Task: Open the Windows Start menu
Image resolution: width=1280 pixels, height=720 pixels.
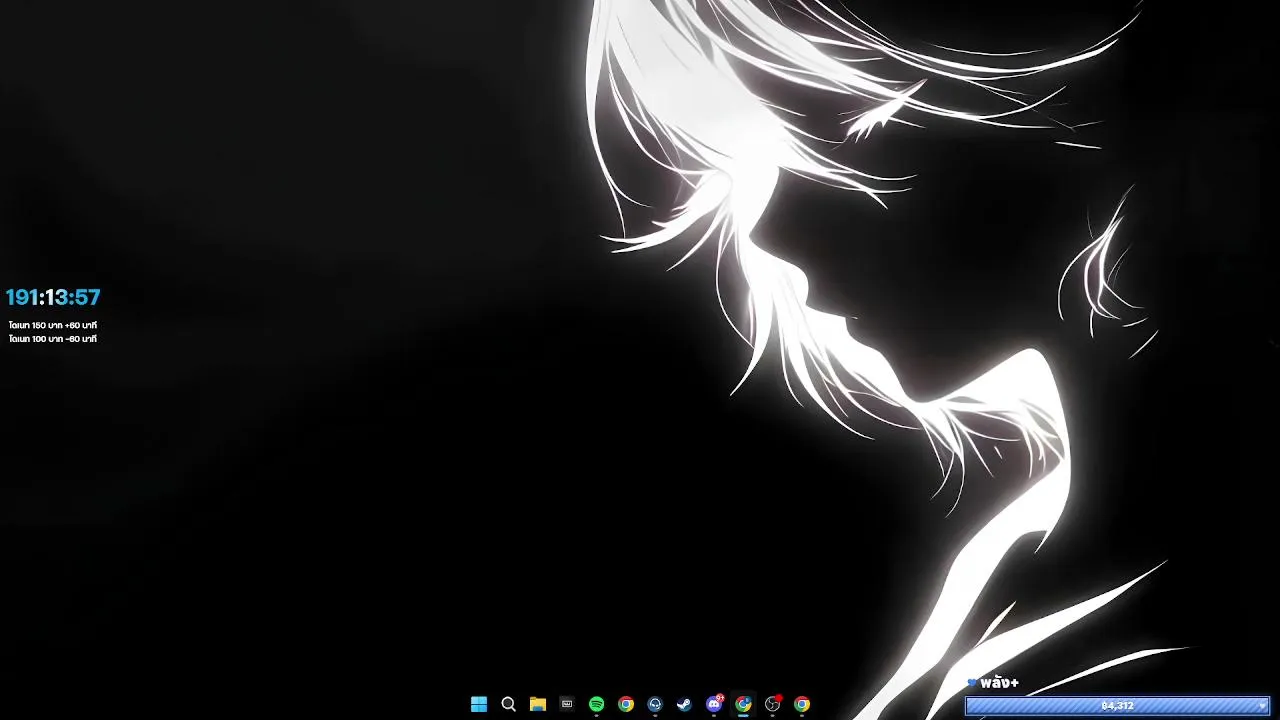Action: pos(479,704)
